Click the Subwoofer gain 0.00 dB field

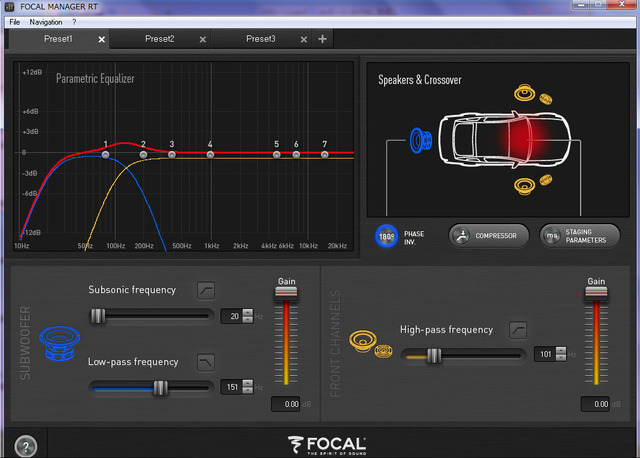286,404
